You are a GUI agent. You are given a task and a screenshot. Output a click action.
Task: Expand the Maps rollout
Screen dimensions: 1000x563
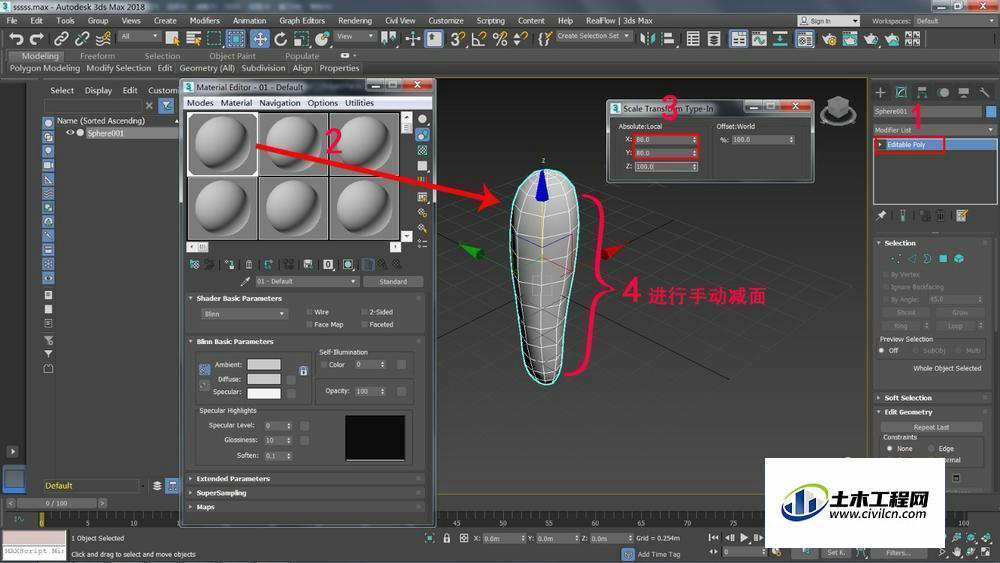coord(205,507)
